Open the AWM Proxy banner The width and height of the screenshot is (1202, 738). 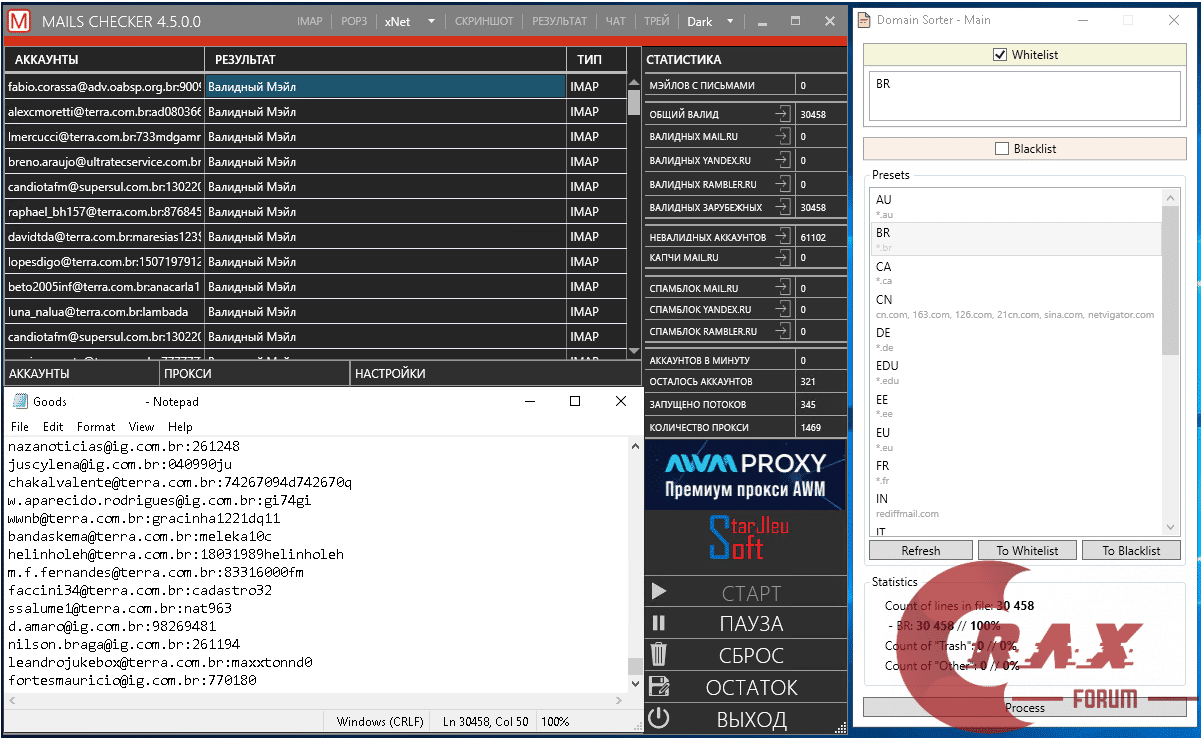(745, 475)
